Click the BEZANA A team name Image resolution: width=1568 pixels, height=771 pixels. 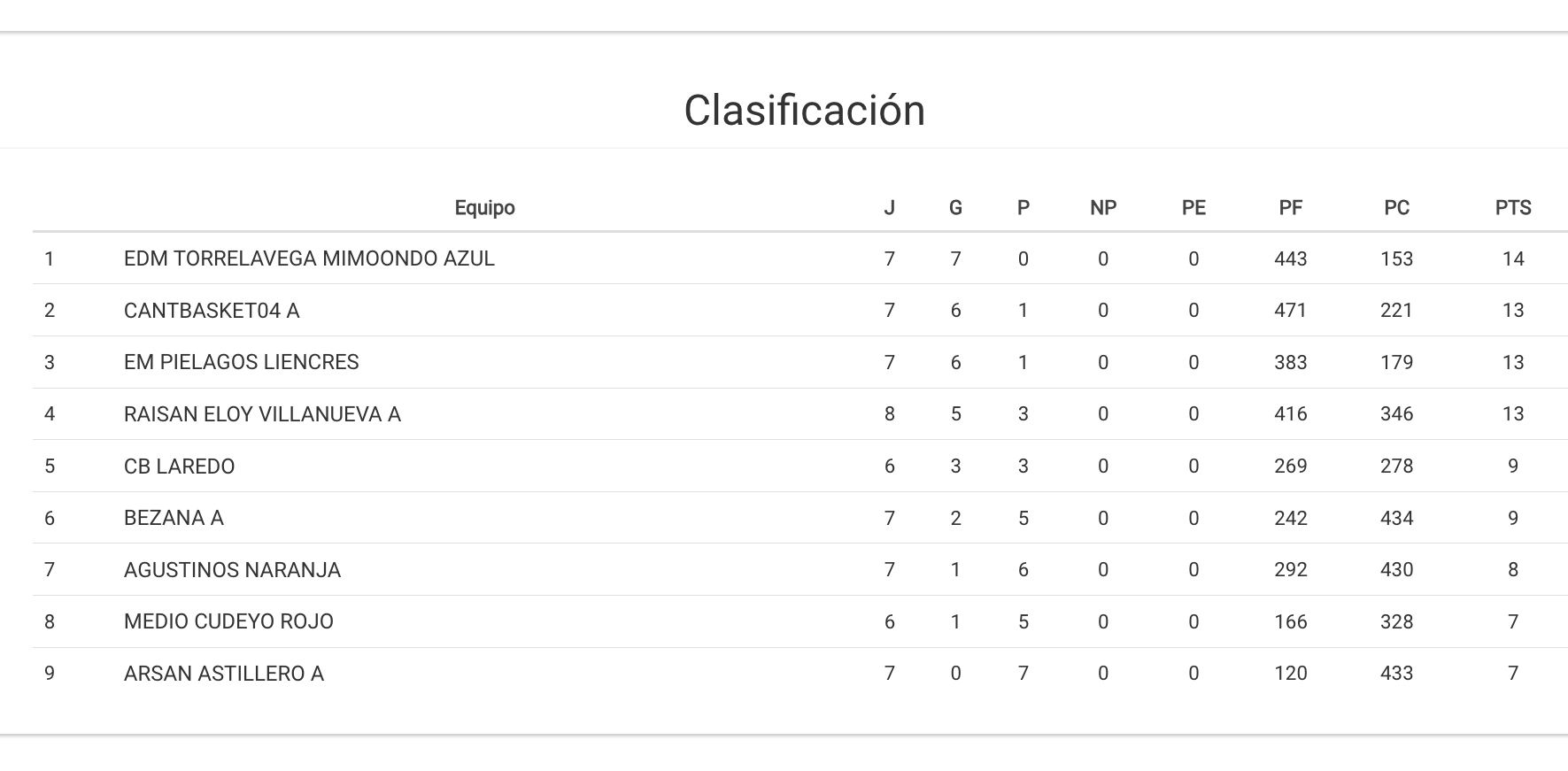click(x=174, y=518)
